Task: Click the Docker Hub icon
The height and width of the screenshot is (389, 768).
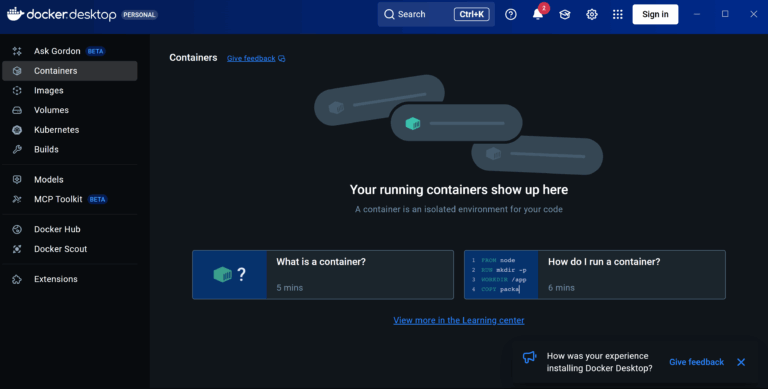Action: point(17,229)
